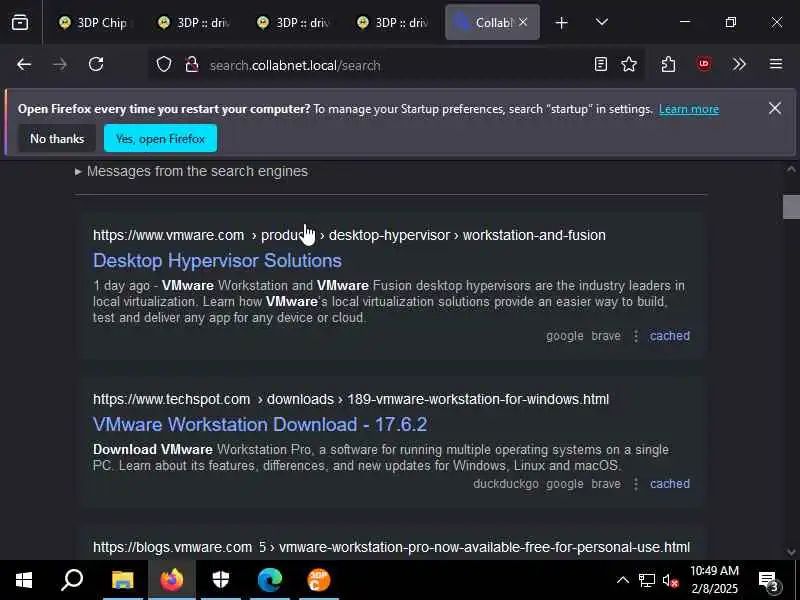Open Learn more link in notification bar
Image resolution: width=800 pixels, height=600 pixels.
689,109
